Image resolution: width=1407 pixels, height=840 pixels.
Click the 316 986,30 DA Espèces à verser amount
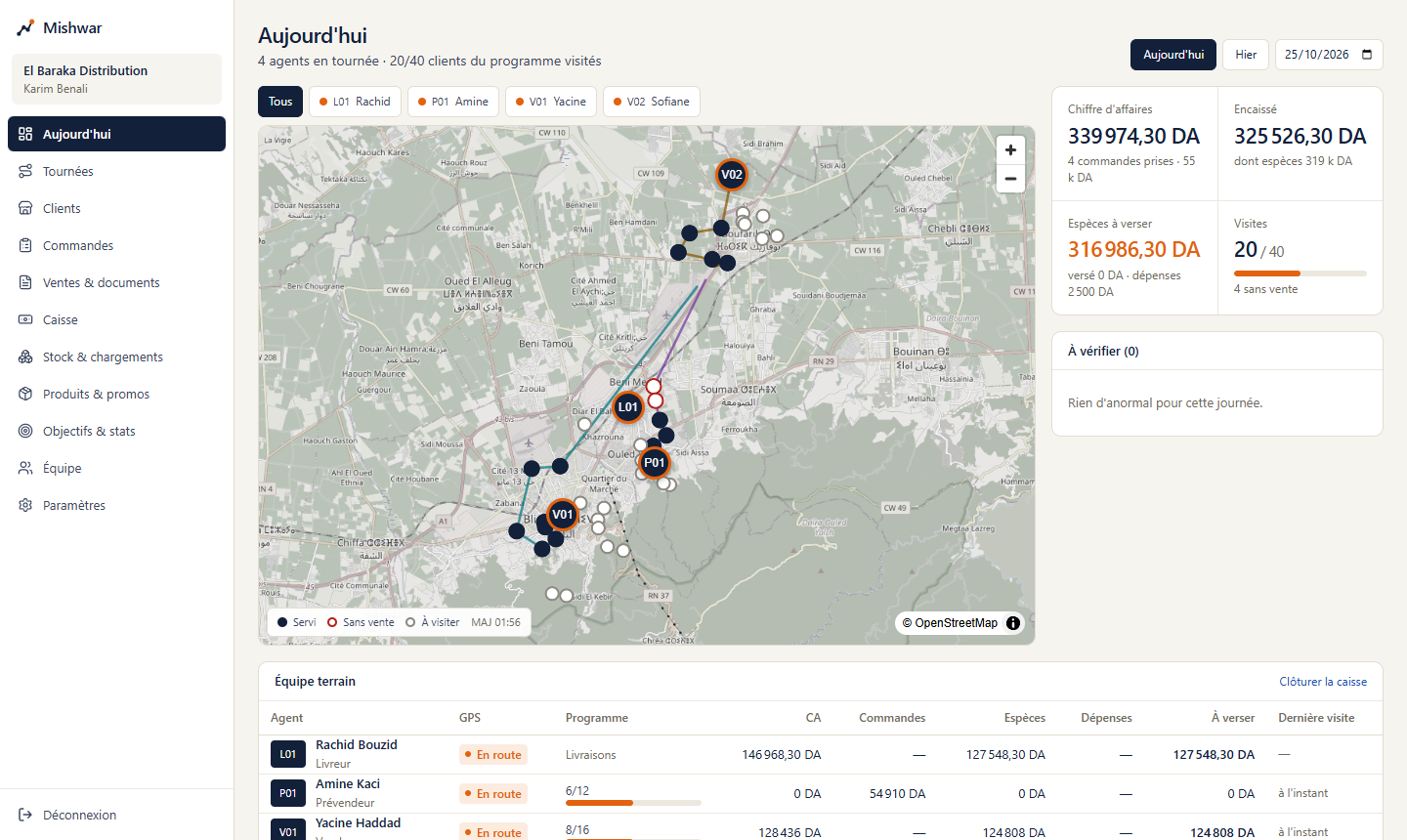[1133, 250]
